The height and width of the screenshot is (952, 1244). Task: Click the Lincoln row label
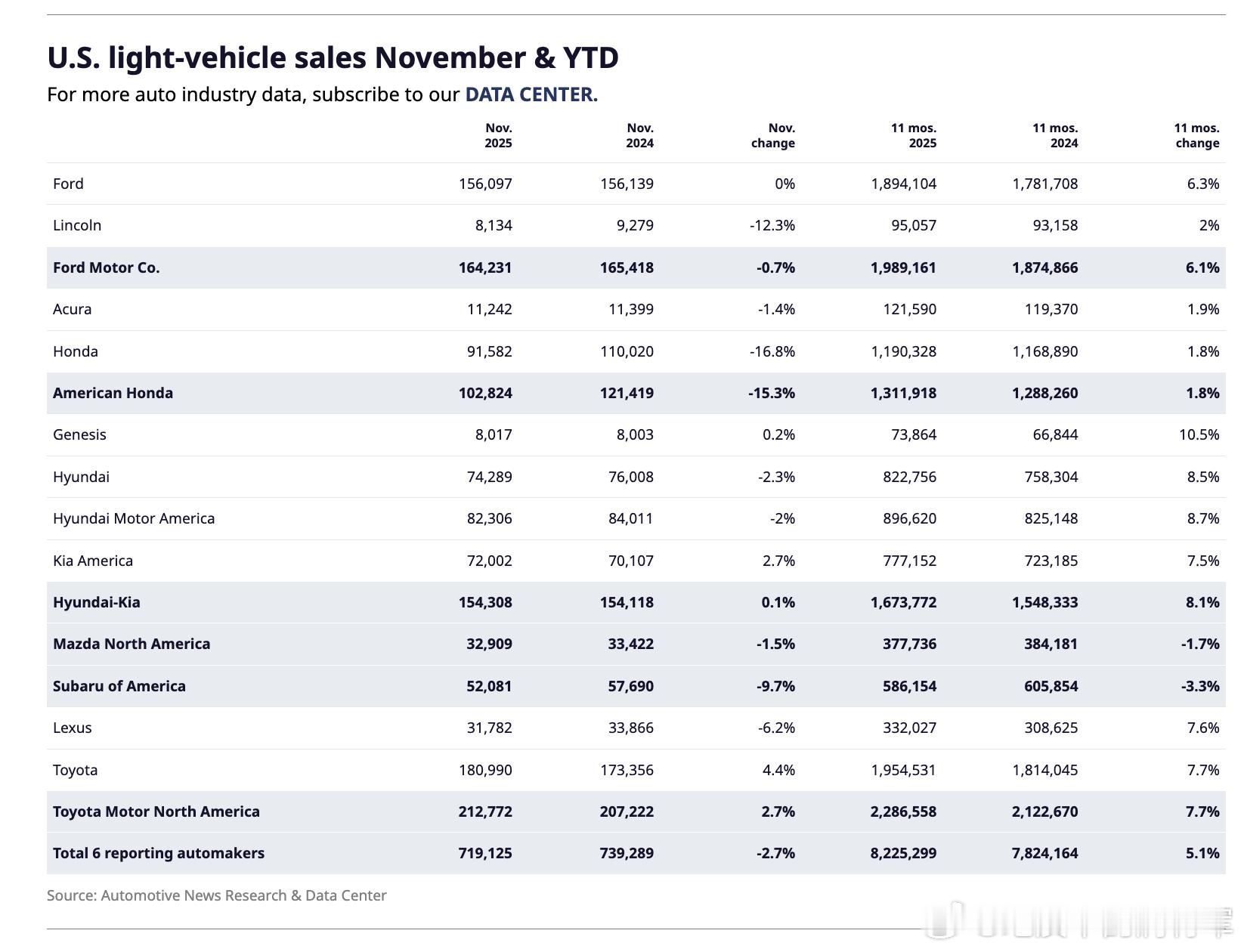pyautogui.click(x=77, y=225)
